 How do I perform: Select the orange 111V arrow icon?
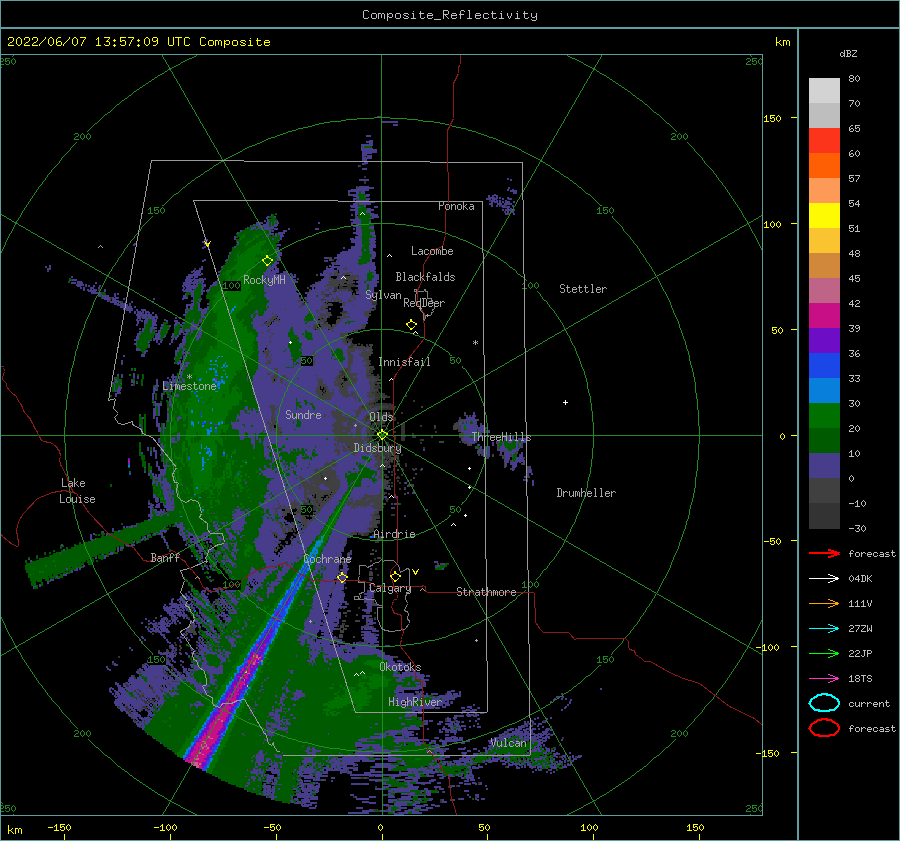click(x=824, y=603)
